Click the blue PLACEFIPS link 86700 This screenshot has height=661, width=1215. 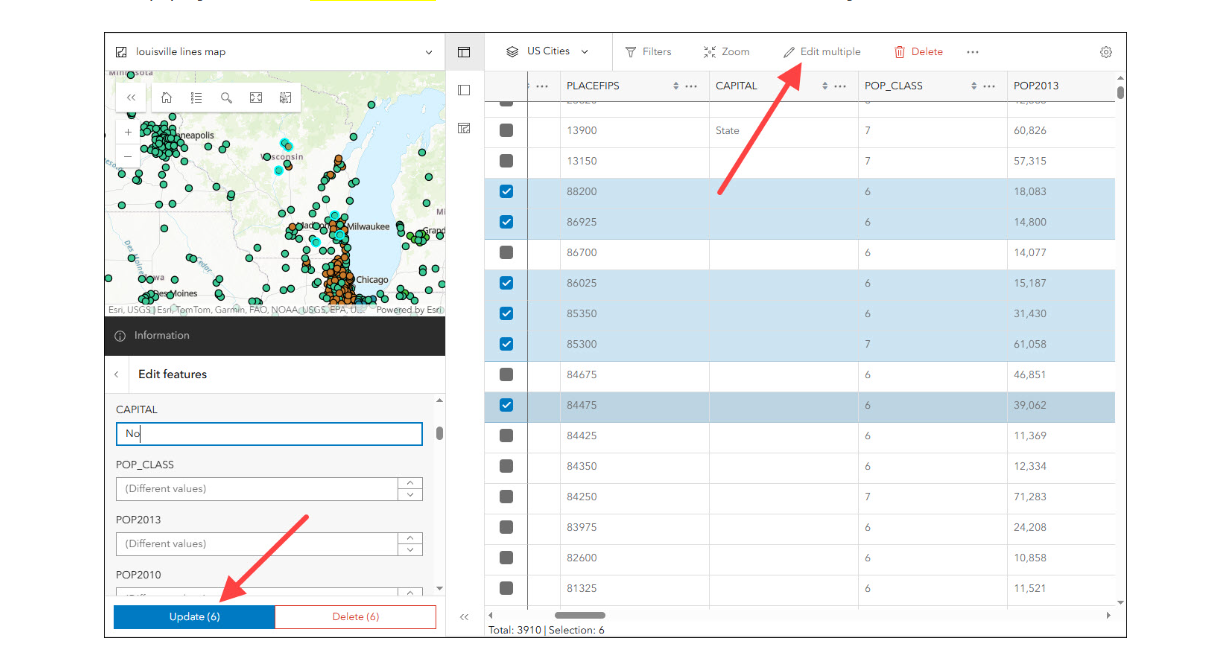[x=584, y=253]
